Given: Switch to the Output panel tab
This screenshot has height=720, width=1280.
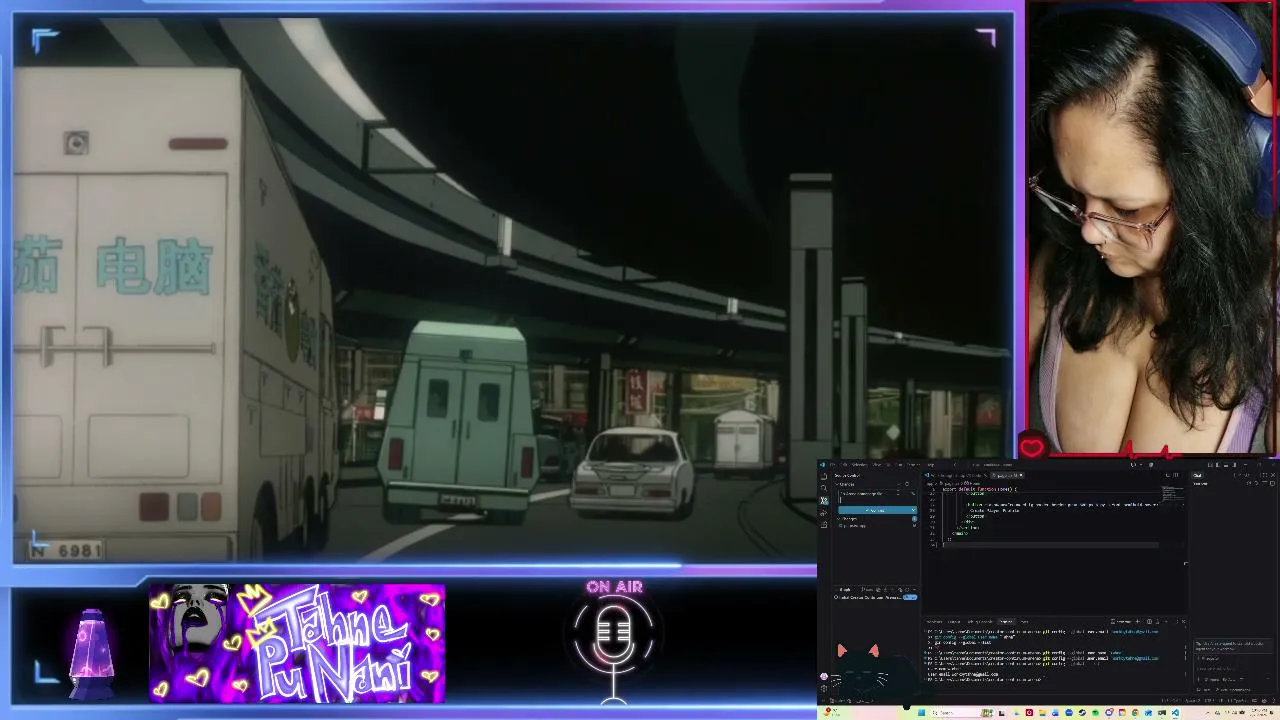Looking at the screenshot, I should click(954, 621).
